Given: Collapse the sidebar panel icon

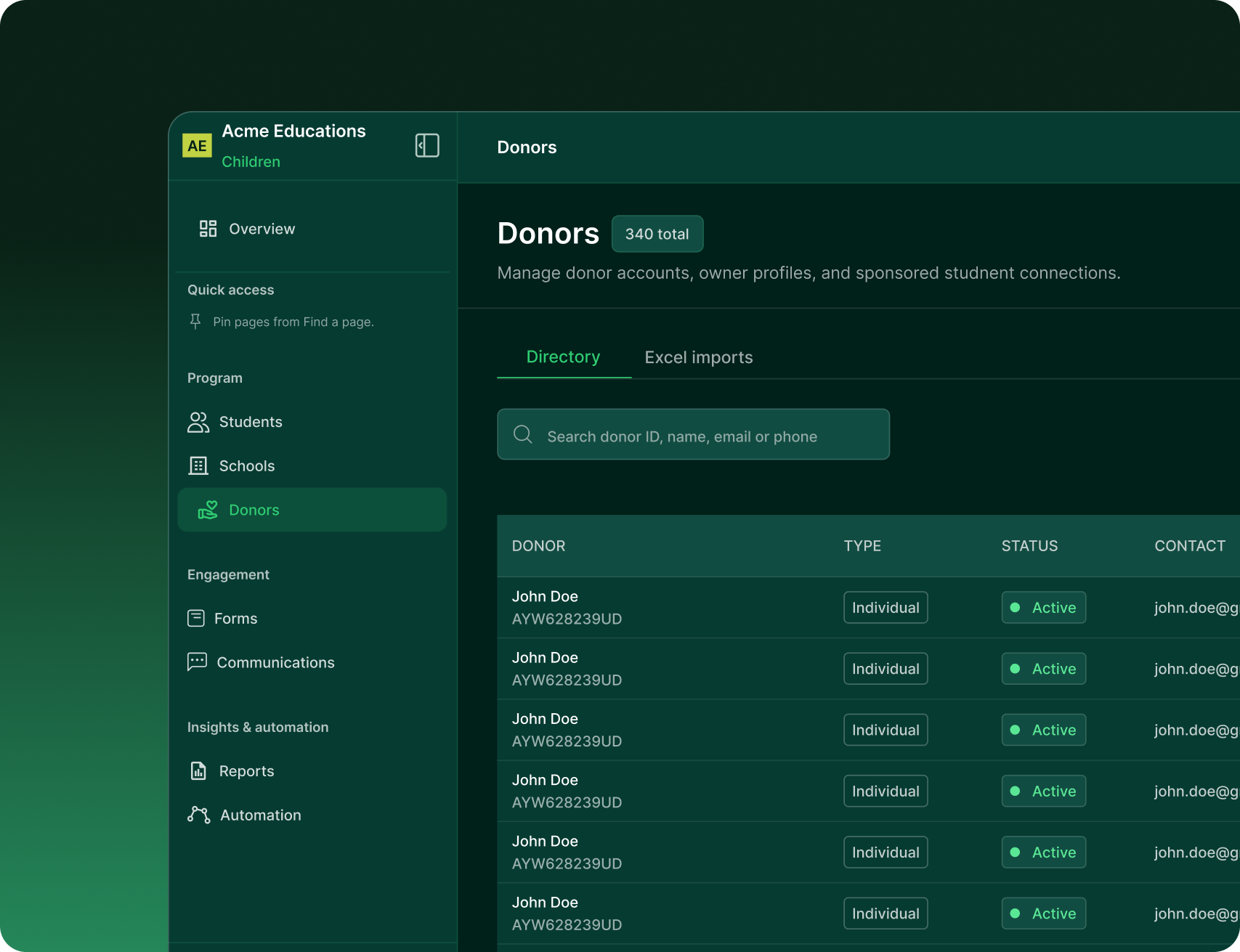Looking at the screenshot, I should click(427, 145).
